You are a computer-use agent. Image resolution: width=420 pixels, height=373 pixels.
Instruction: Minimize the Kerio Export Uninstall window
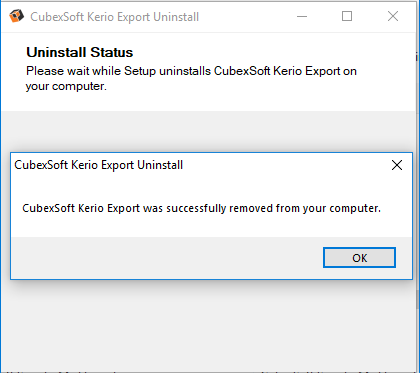[x=302, y=16]
